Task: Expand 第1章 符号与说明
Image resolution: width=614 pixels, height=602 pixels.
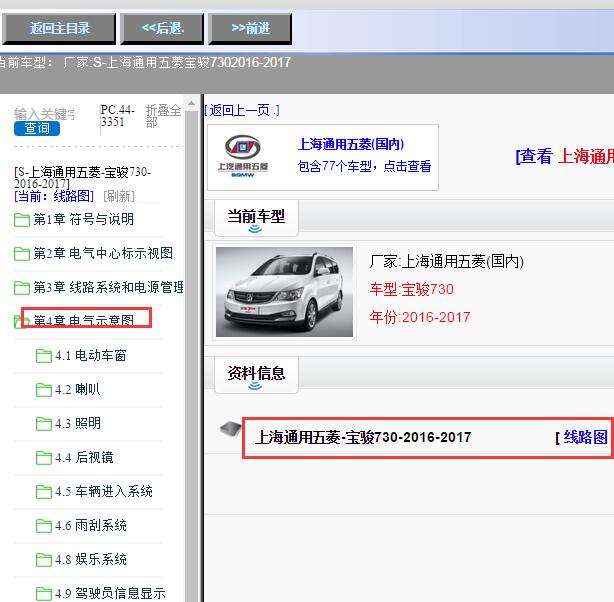Action: tap(83, 219)
